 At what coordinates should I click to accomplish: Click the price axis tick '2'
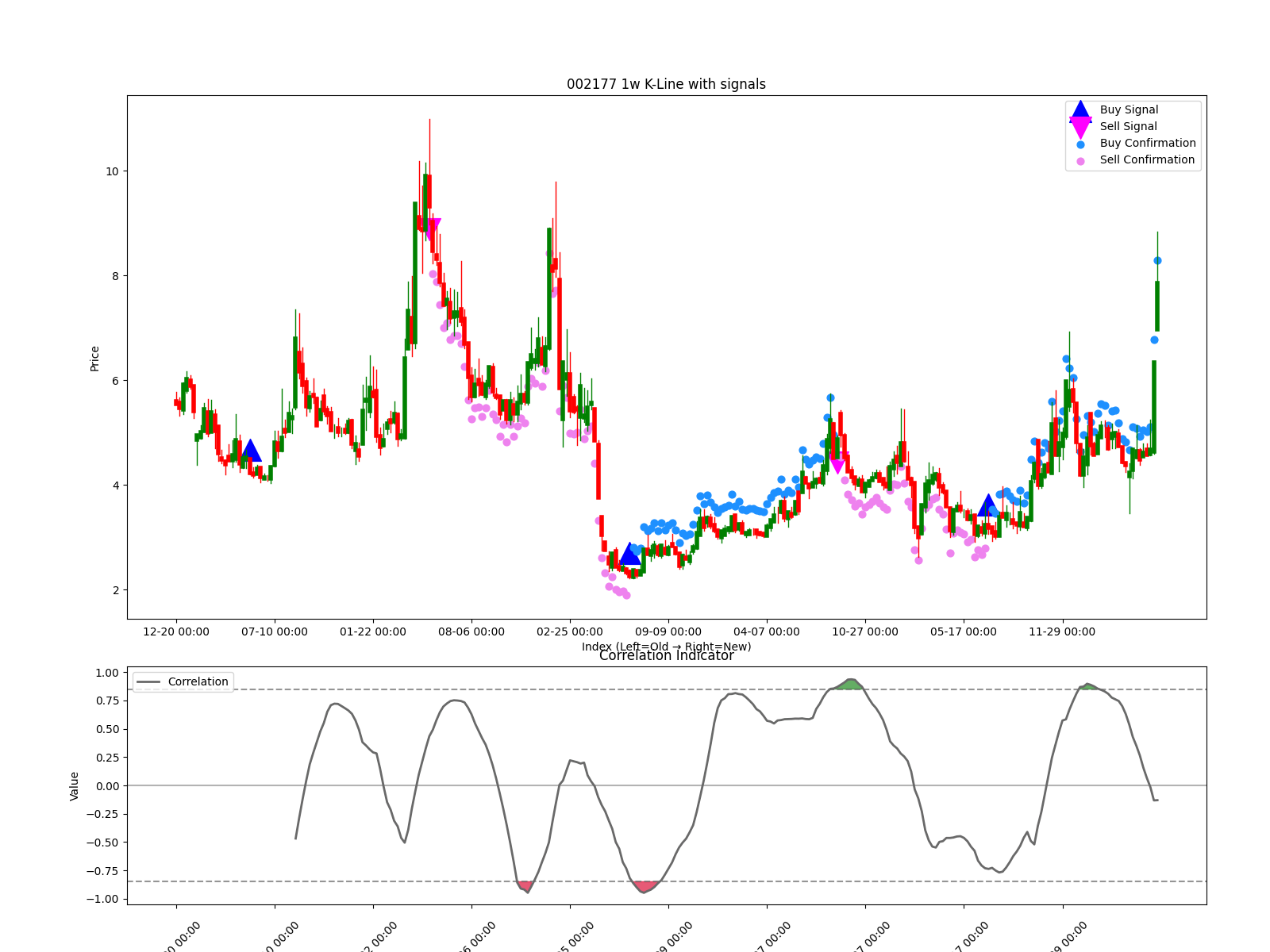point(115,590)
